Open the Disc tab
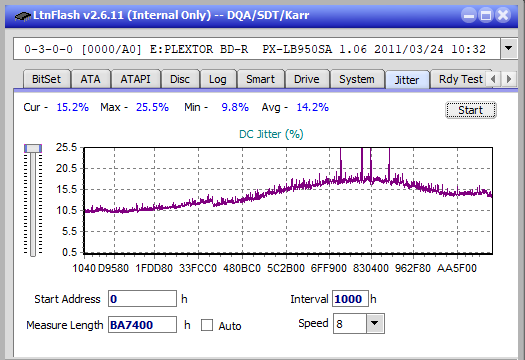The height and width of the screenshot is (360, 525). click(180, 79)
